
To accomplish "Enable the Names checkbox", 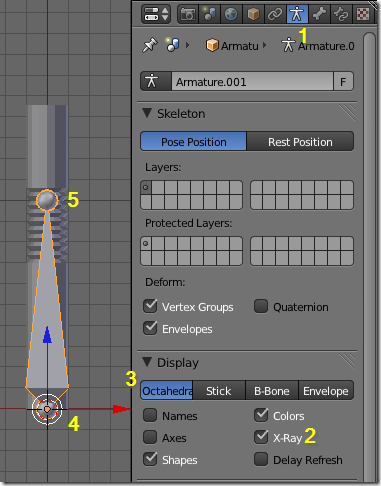I will click(x=150, y=415).
